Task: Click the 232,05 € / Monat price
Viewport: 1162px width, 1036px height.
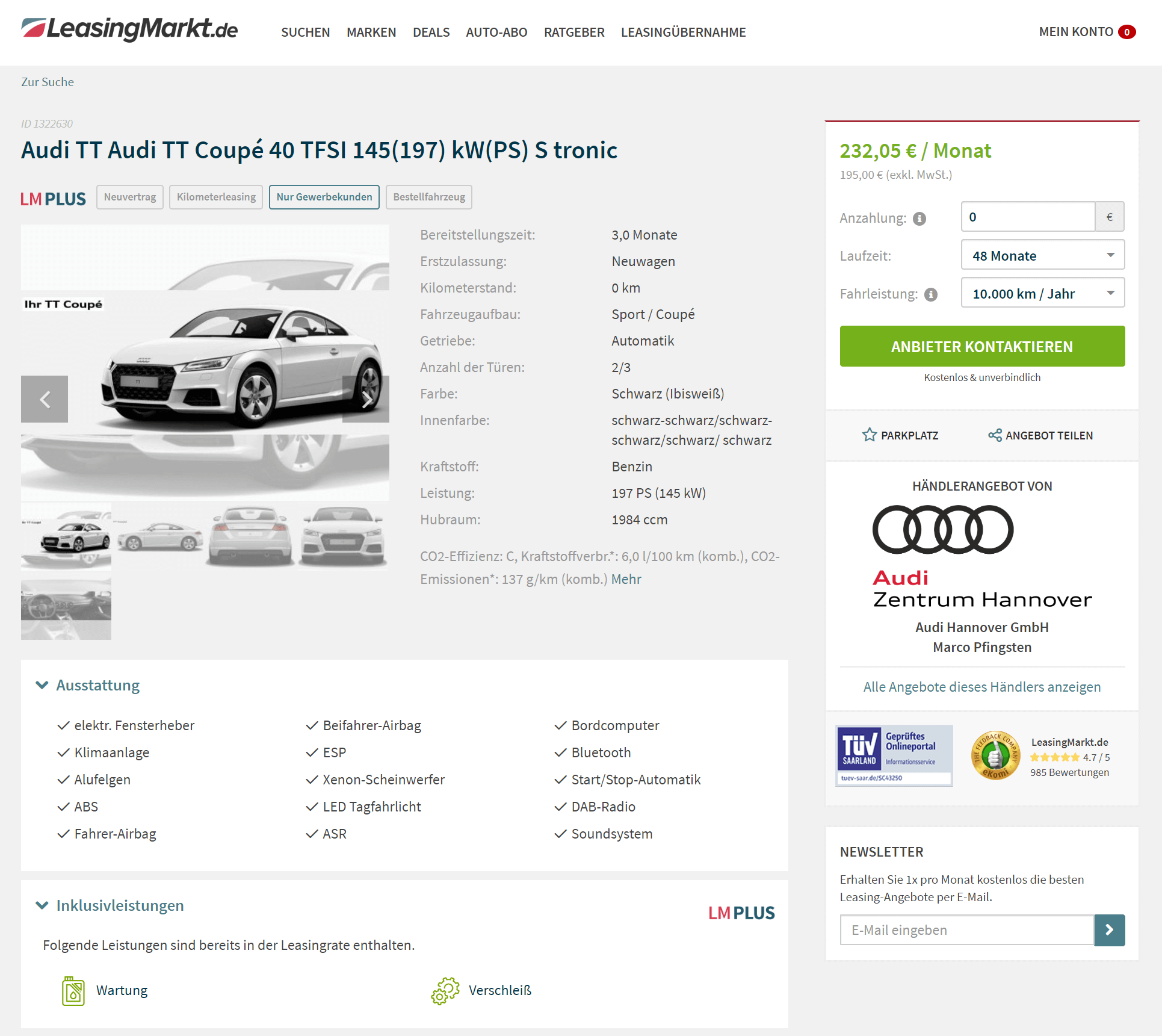Action: [x=915, y=150]
